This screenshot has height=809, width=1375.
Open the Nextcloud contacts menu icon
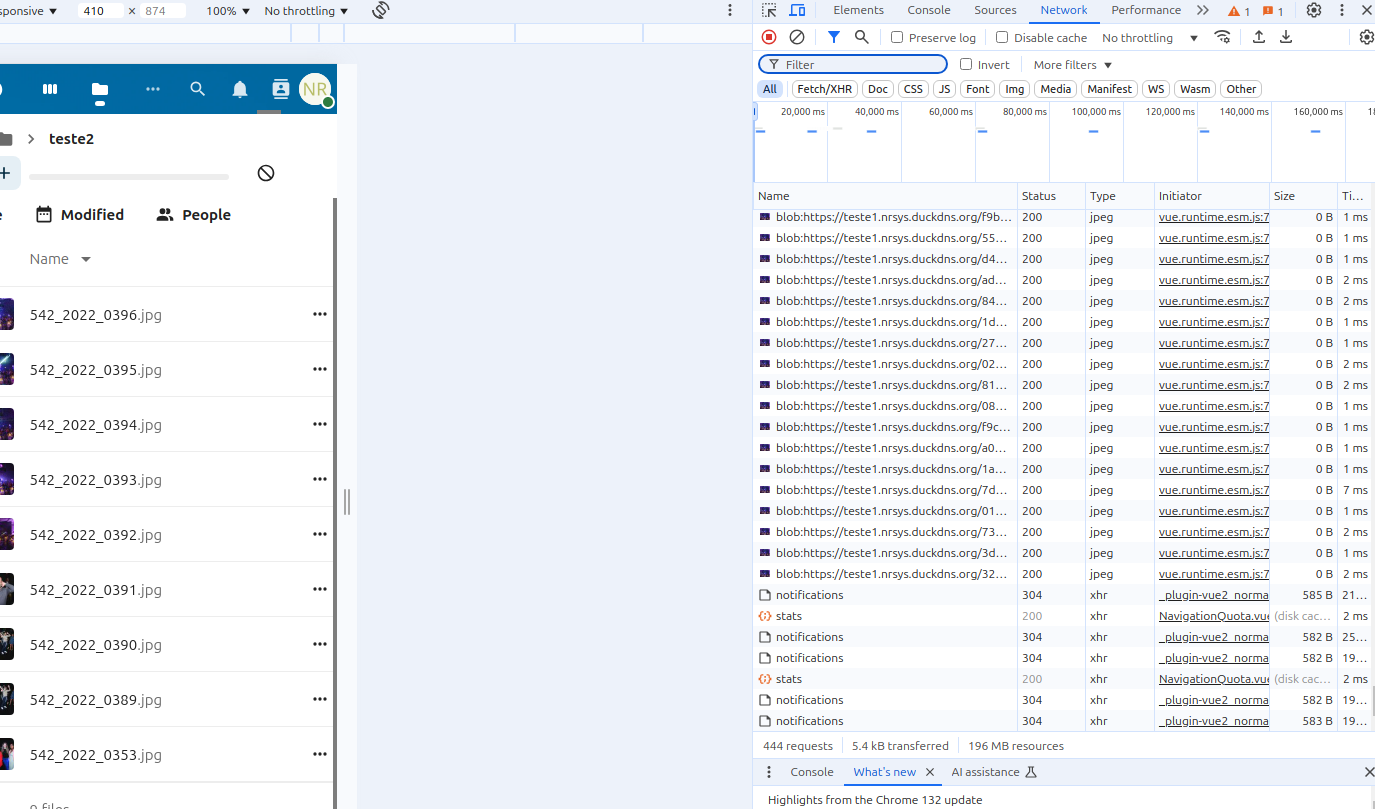coord(280,89)
